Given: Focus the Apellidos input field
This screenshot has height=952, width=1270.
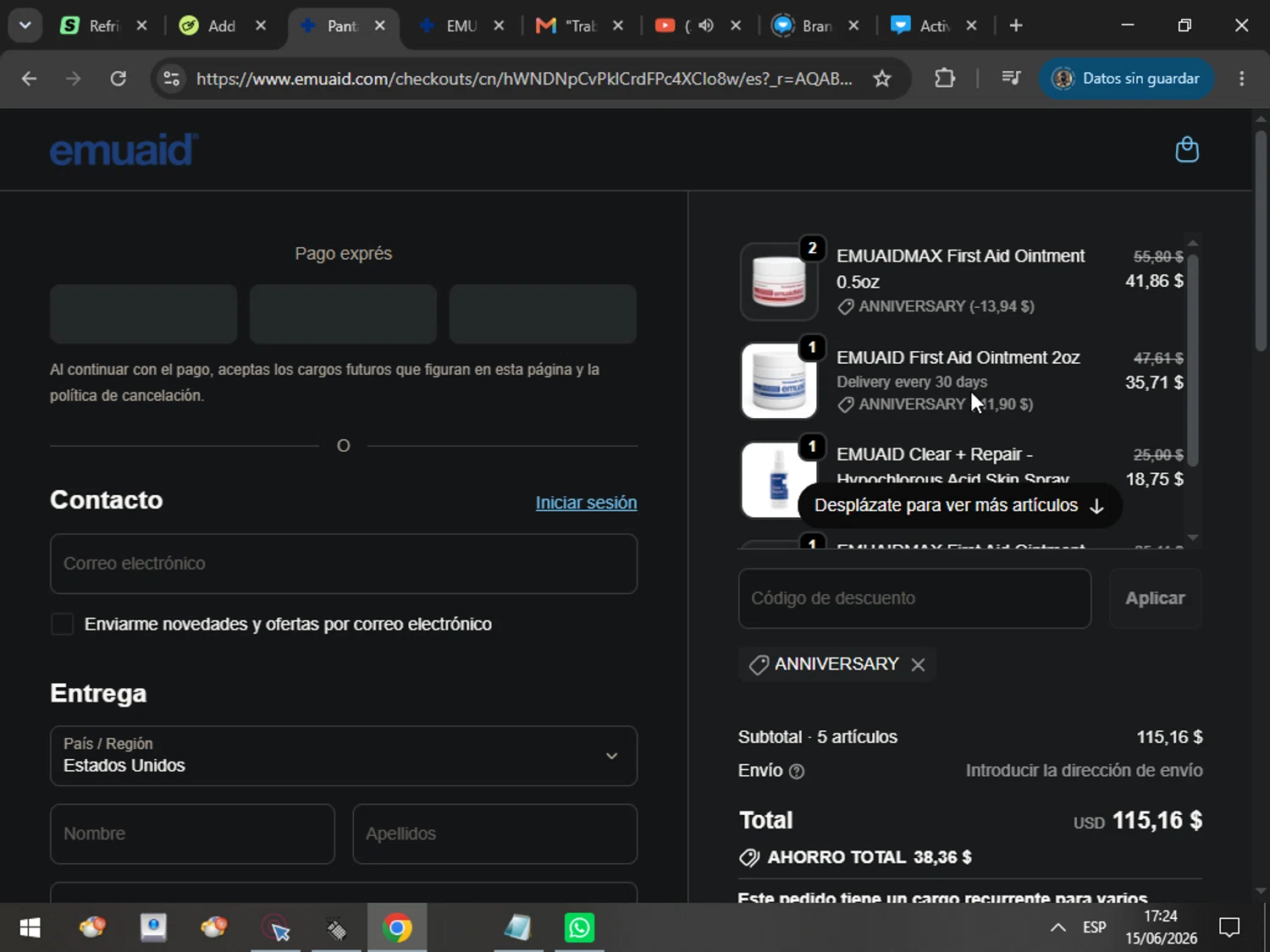Looking at the screenshot, I should 495,834.
